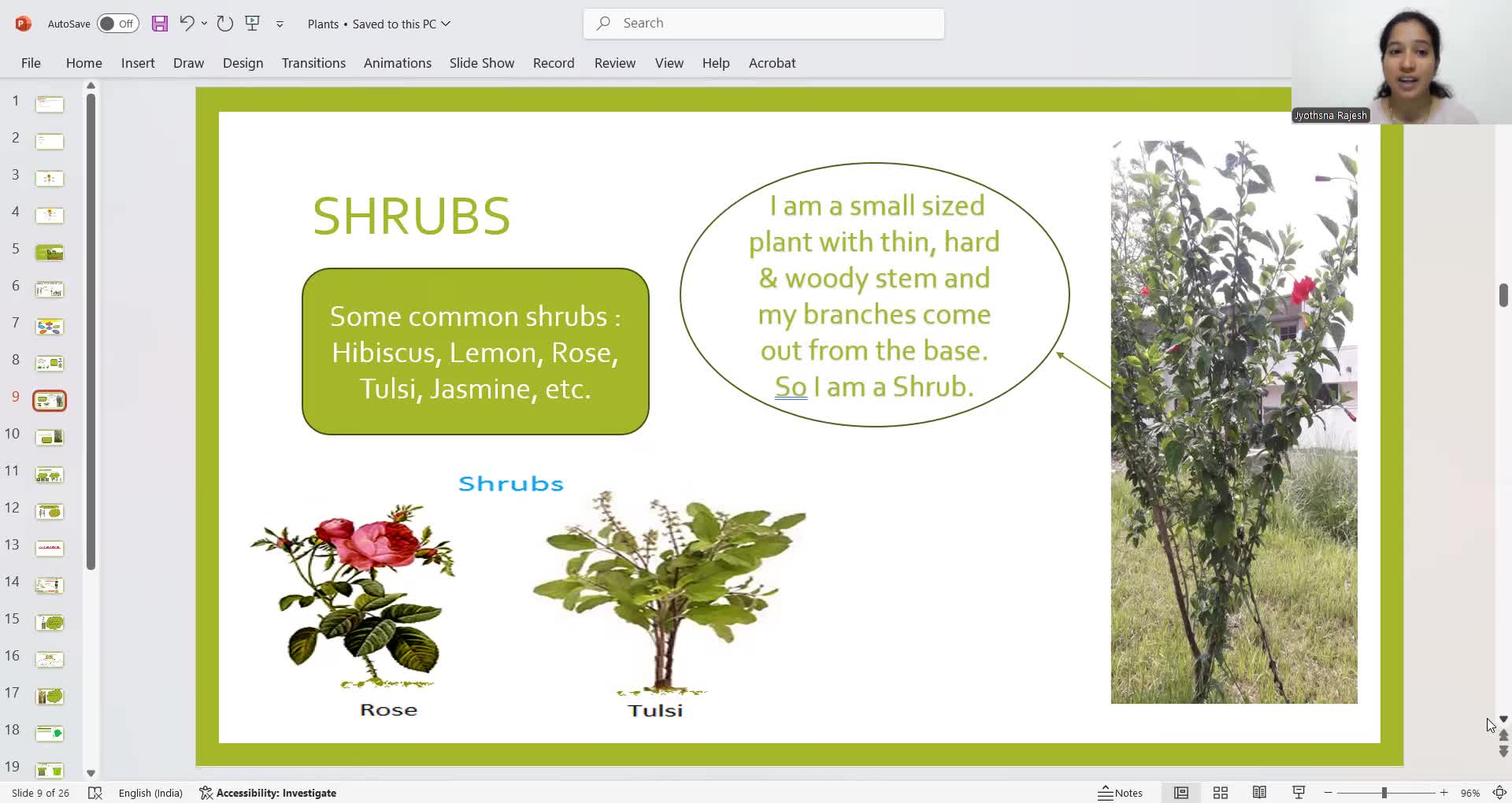Select the Rose and Tulsi shrubs picture
Viewport: 1512px width, 803px height.
point(528,596)
